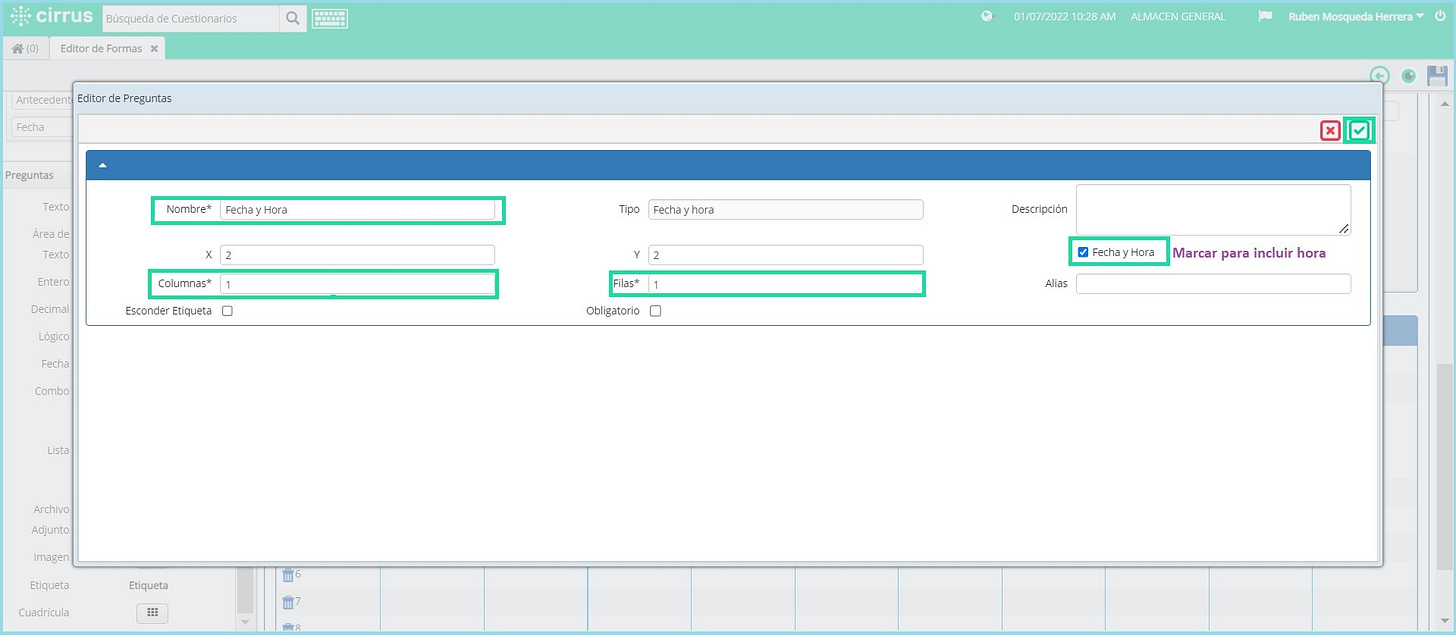1456x635 pixels.
Task: Click the X position input field
Action: click(x=357, y=255)
